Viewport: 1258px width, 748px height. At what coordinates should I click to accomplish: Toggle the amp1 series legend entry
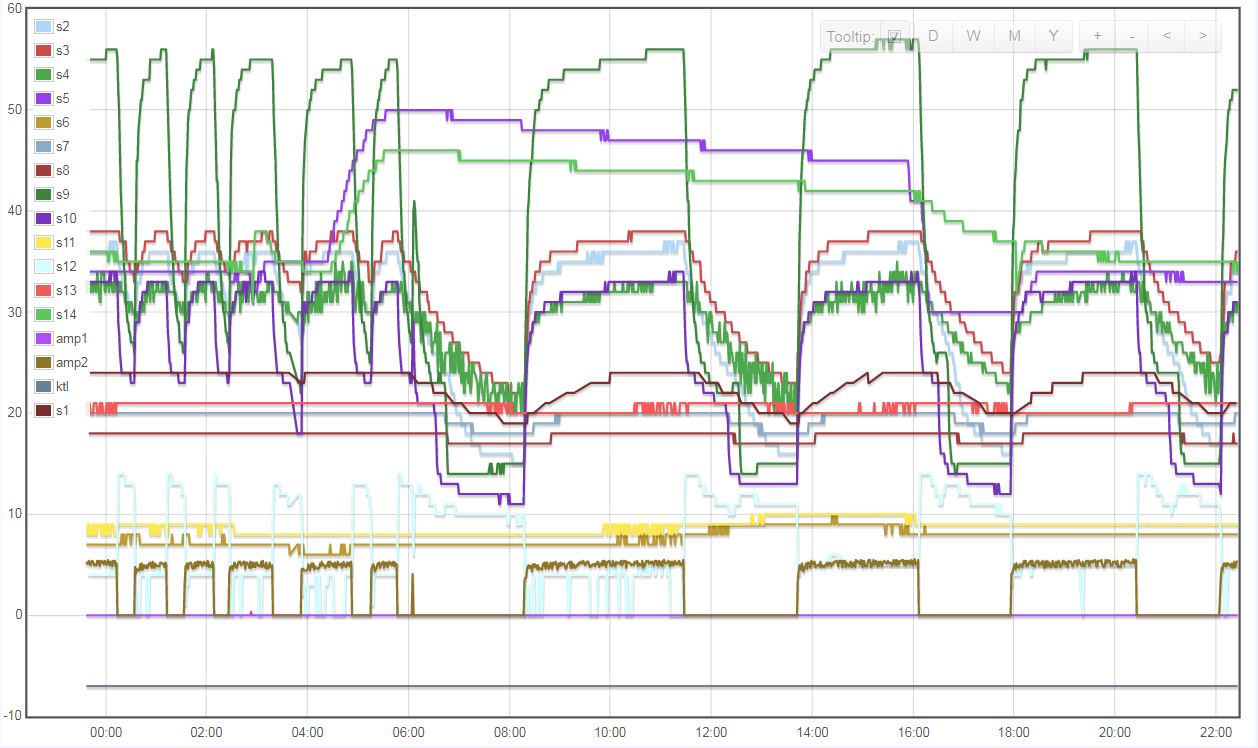point(58,338)
